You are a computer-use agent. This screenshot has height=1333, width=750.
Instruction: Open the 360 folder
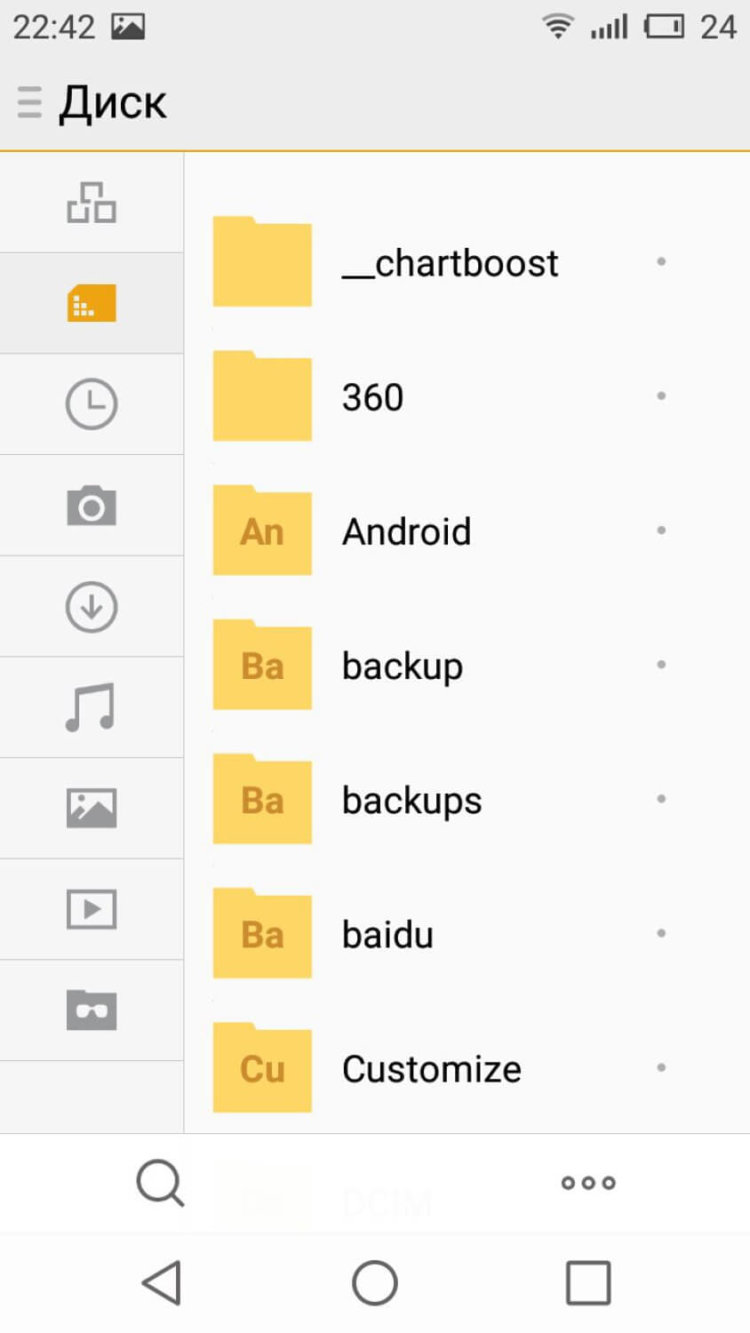pyautogui.click(x=373, y=397)
